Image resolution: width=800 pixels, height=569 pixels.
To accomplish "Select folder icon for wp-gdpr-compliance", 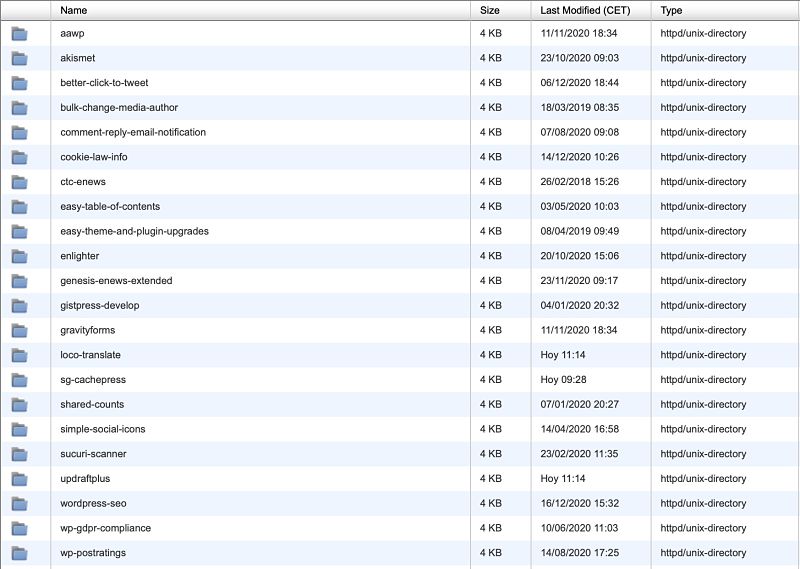I will [x=19, y=529].
